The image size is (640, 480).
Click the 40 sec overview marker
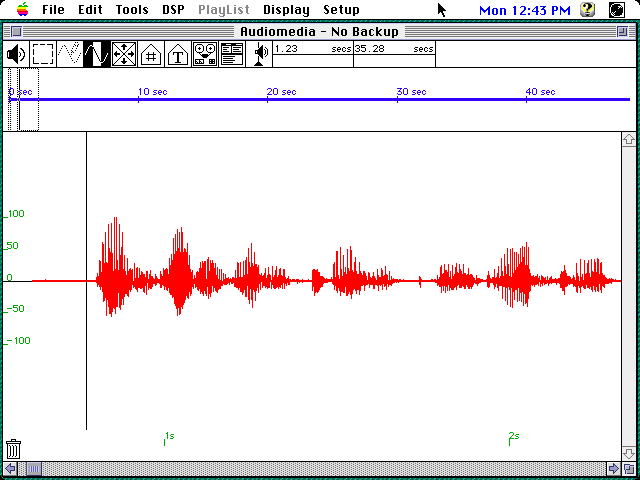(540, 92)
